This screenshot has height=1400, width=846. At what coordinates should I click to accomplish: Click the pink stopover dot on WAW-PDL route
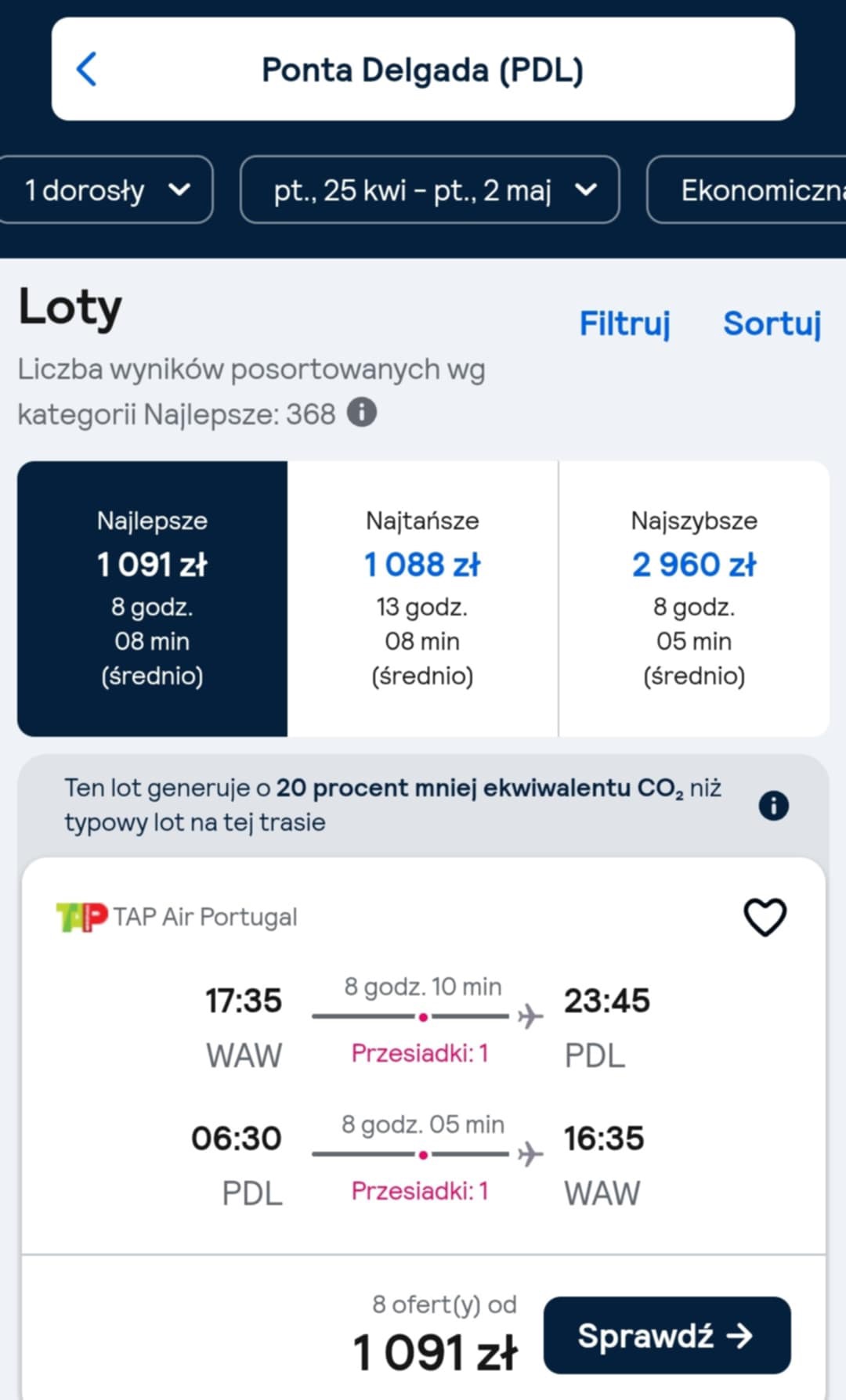tap(423, 1017)
